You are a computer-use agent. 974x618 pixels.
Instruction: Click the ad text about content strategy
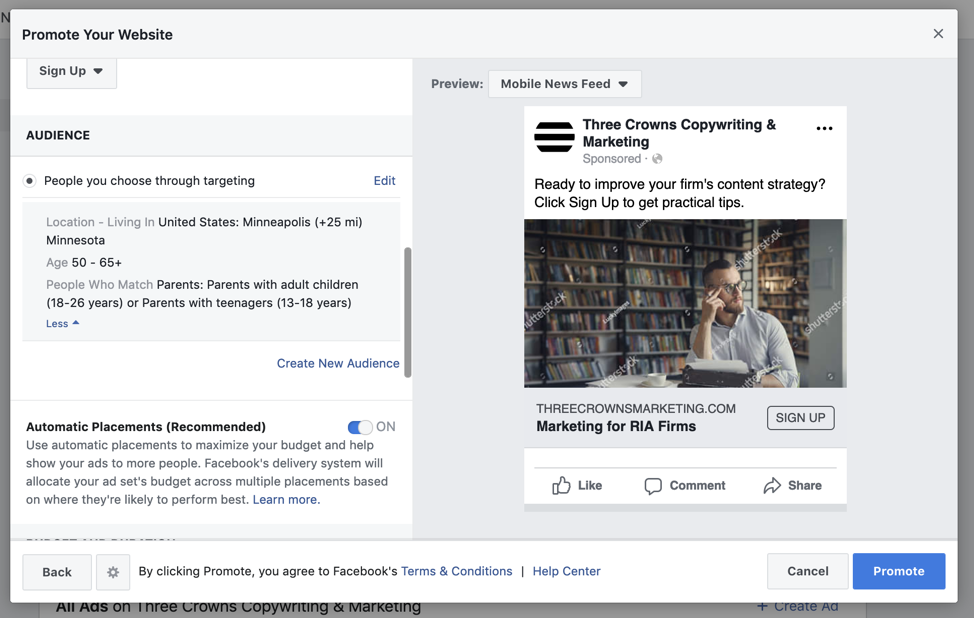pyautogui.click(x=680, y=193)
